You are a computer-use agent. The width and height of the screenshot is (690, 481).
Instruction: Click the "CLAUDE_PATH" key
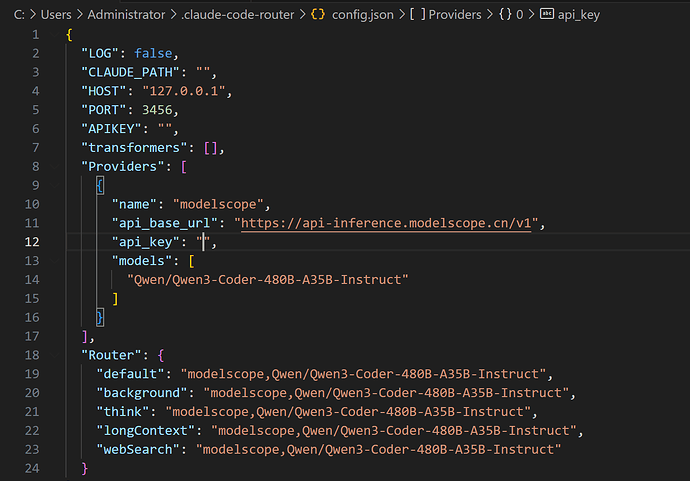[130, 72]
